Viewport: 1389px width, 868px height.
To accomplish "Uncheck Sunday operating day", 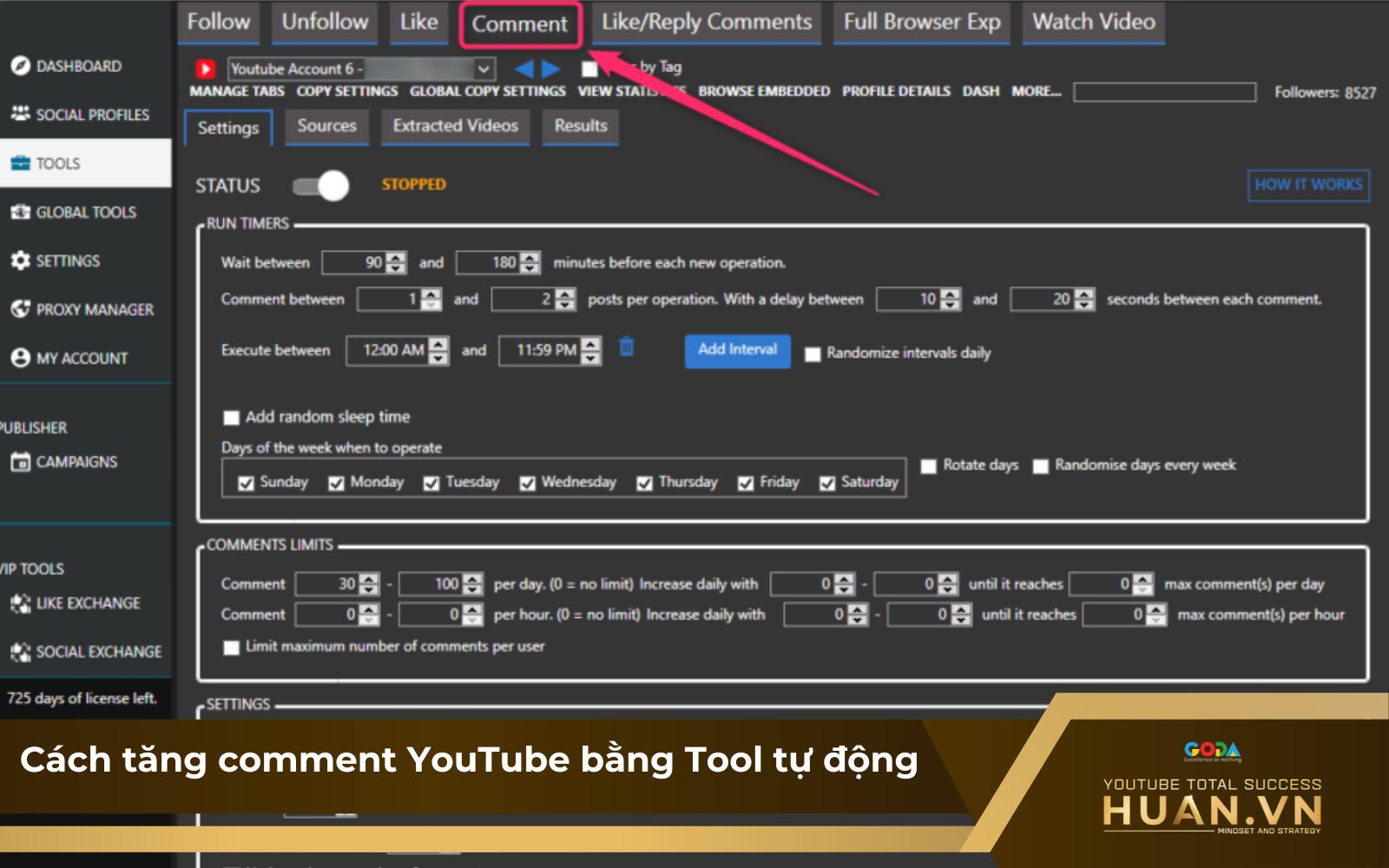I will tap(246, 483).
